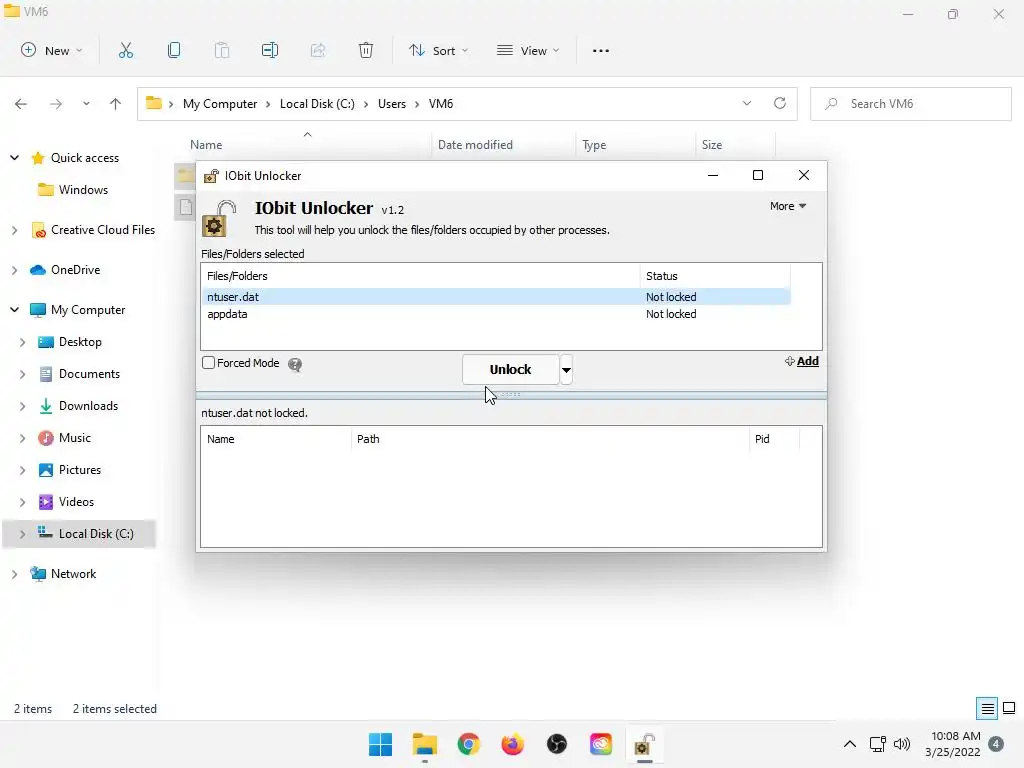The height and width of the screenshot is (768, 1024).
Task: Go forward with the Explorer forward arrow
Action: coord(56,104)
